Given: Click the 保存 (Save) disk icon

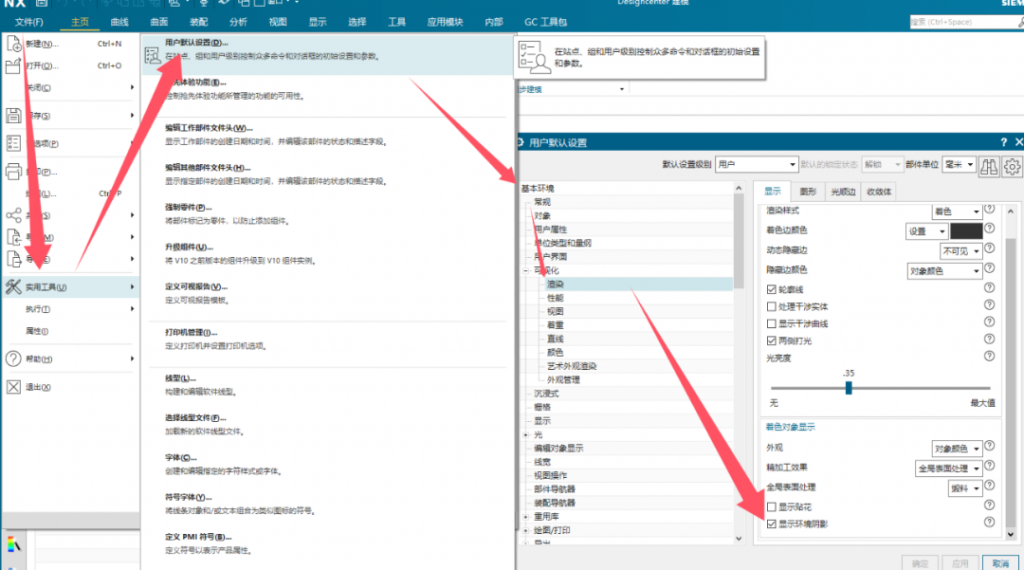Looking at the screenshot, I should (x=14, y=115).
